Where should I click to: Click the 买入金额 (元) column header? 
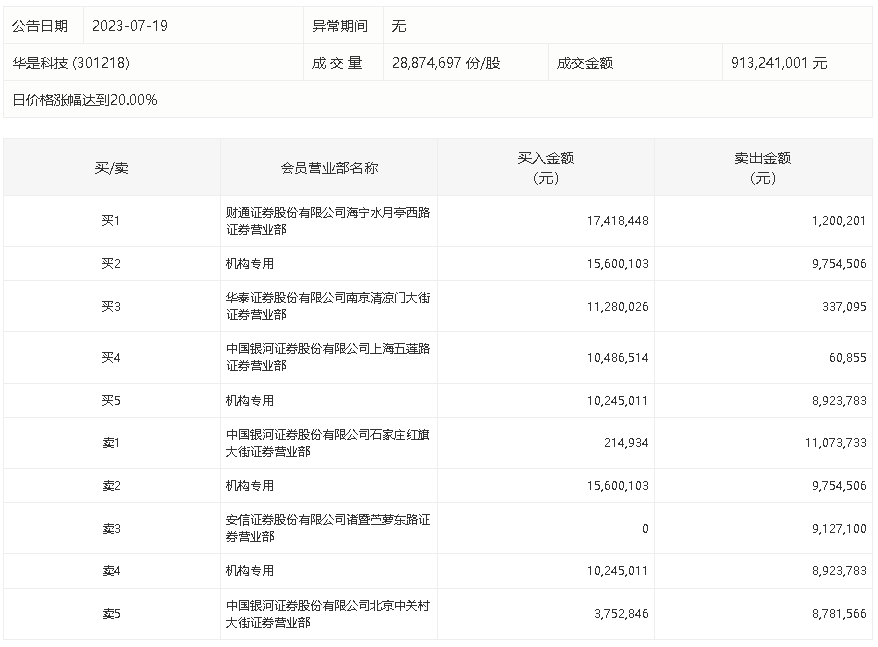545,168
